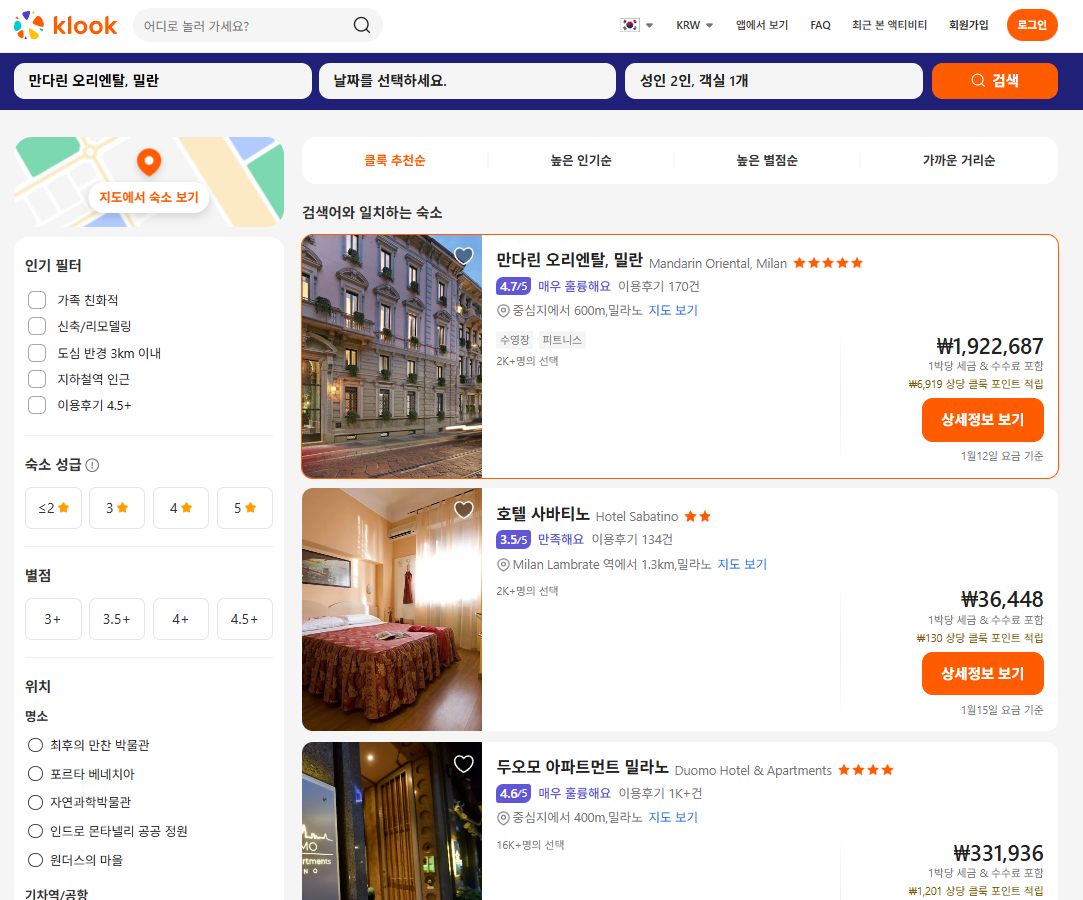Screen dimensions: 1083x900
Task: Click the info icon beside 숙소 성급
Action: [x=92, y=465]
